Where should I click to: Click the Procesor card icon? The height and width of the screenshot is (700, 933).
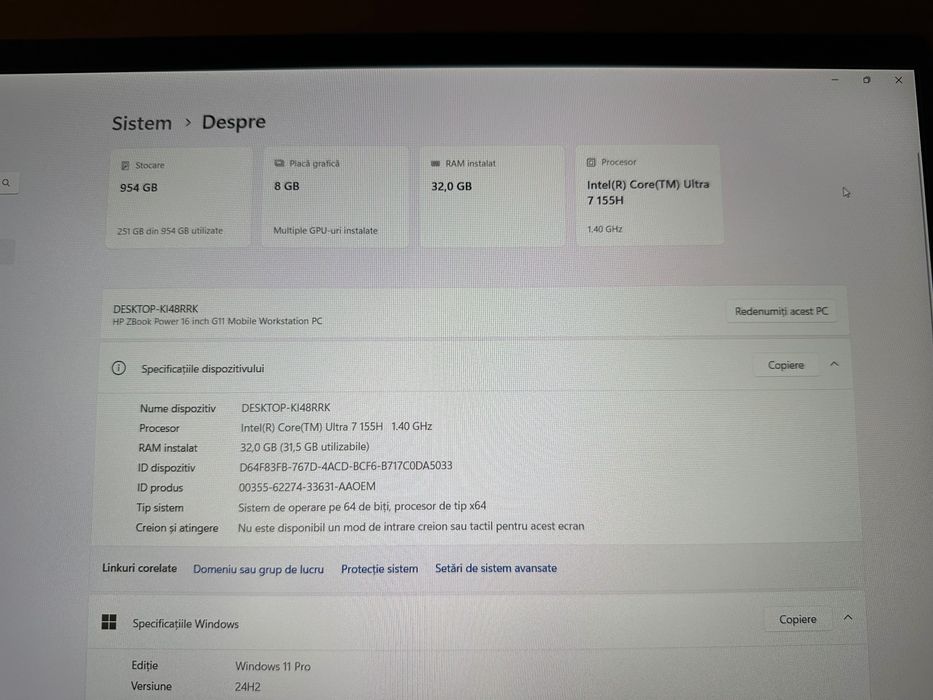point(591,162)
